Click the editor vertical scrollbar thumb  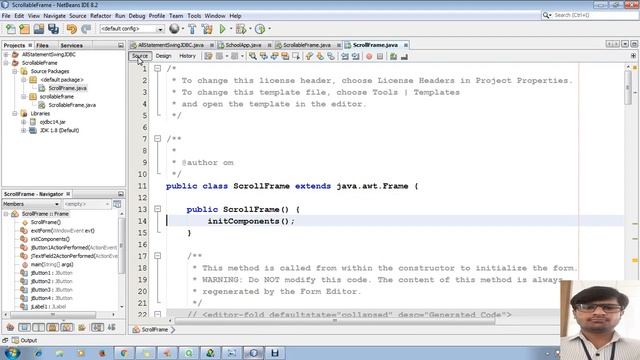tap(628, 87)
